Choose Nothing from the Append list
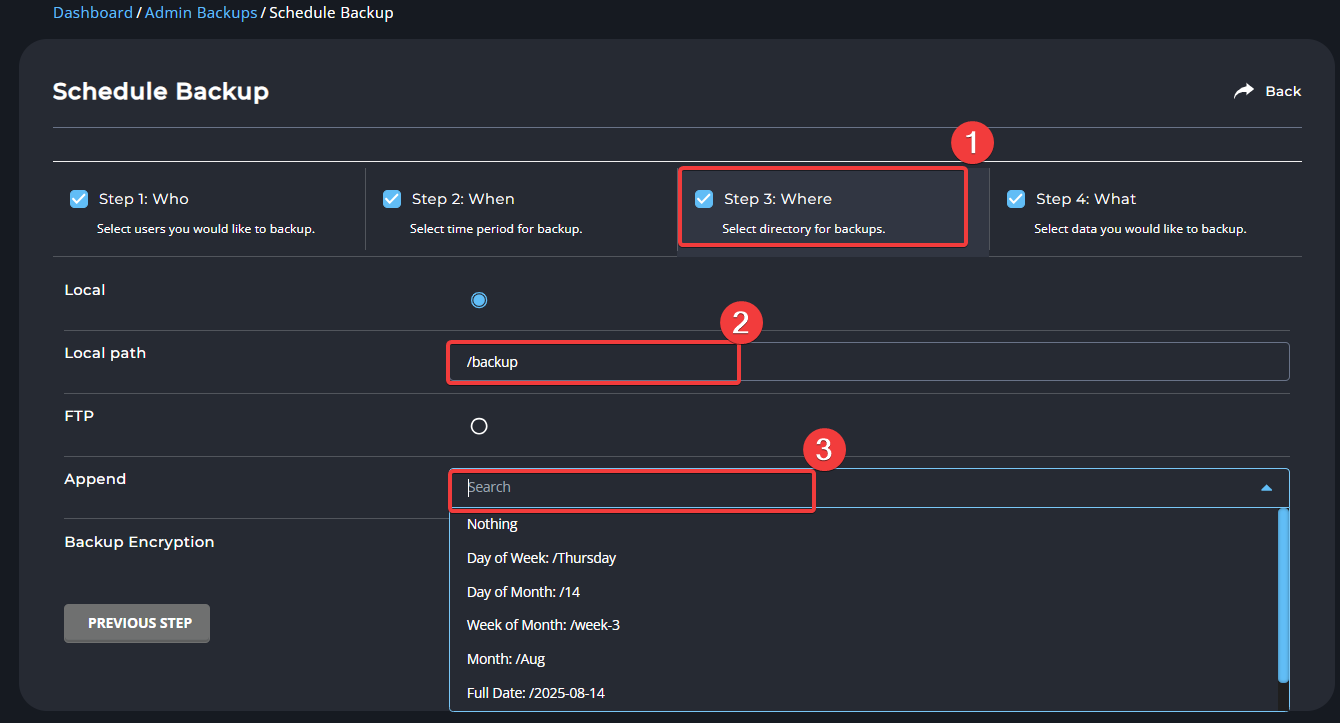The image size is (1340, 723). point(492,524)
